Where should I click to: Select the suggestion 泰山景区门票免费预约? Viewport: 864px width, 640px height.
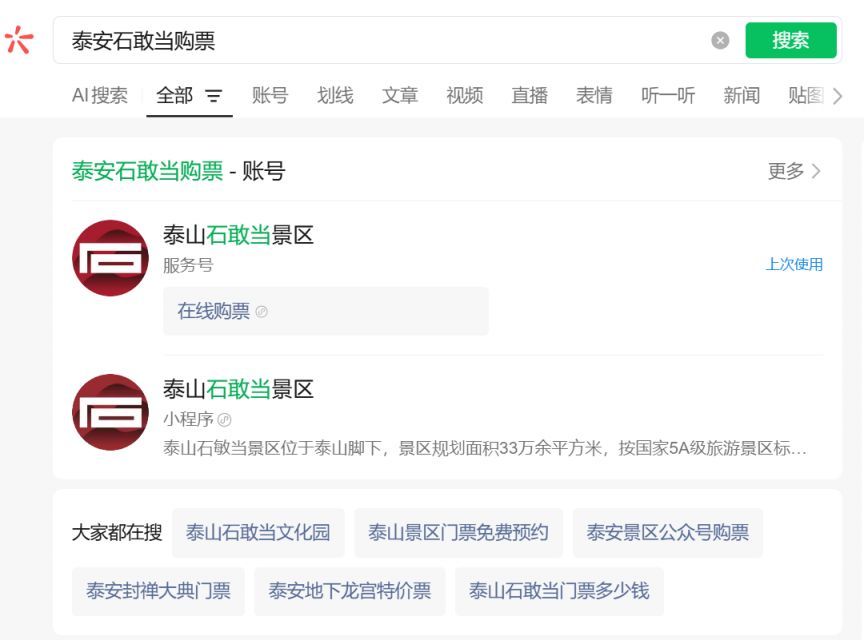458,533
